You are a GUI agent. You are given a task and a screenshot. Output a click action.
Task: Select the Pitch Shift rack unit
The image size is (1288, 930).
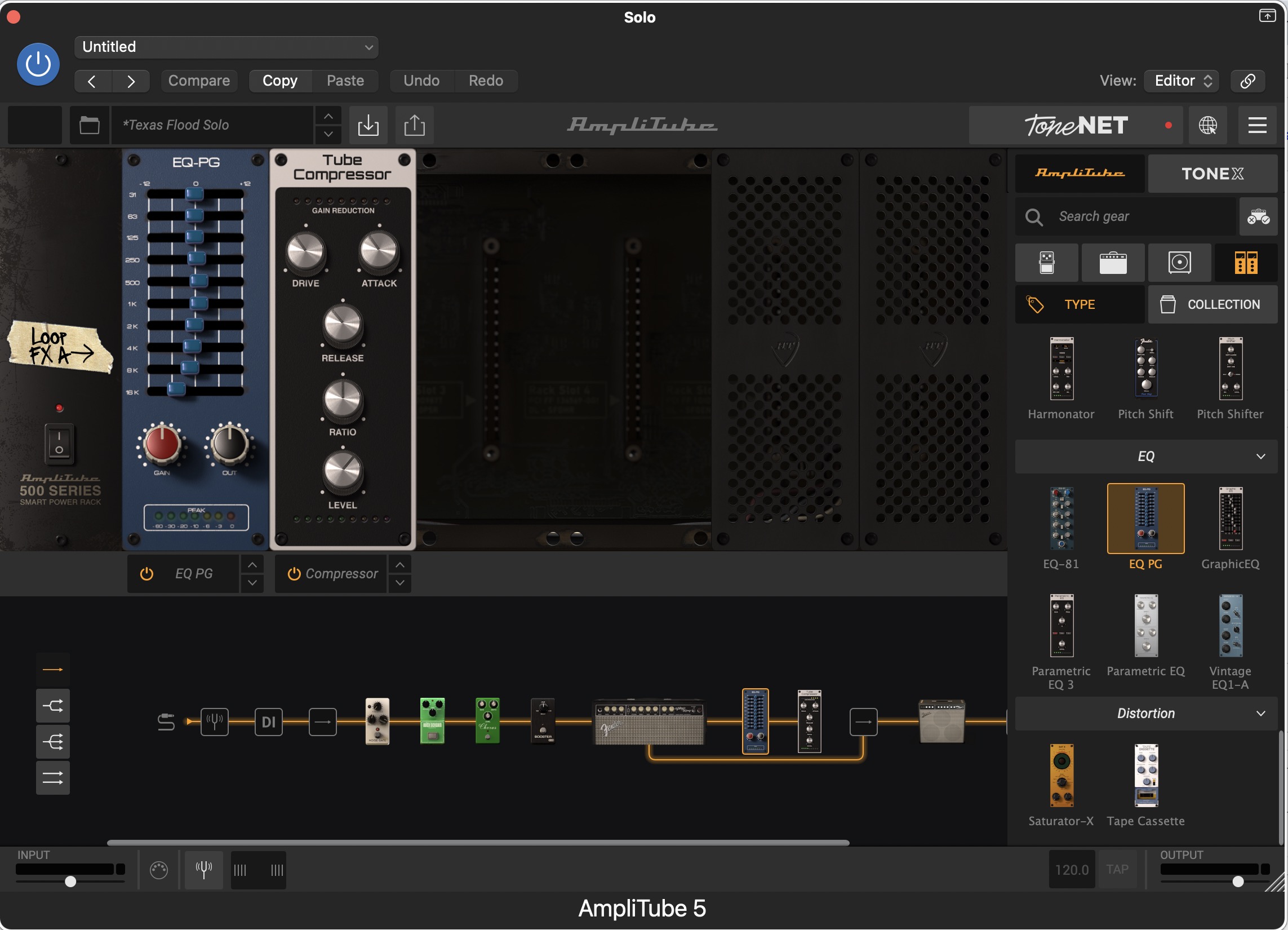click(1145, 378)
